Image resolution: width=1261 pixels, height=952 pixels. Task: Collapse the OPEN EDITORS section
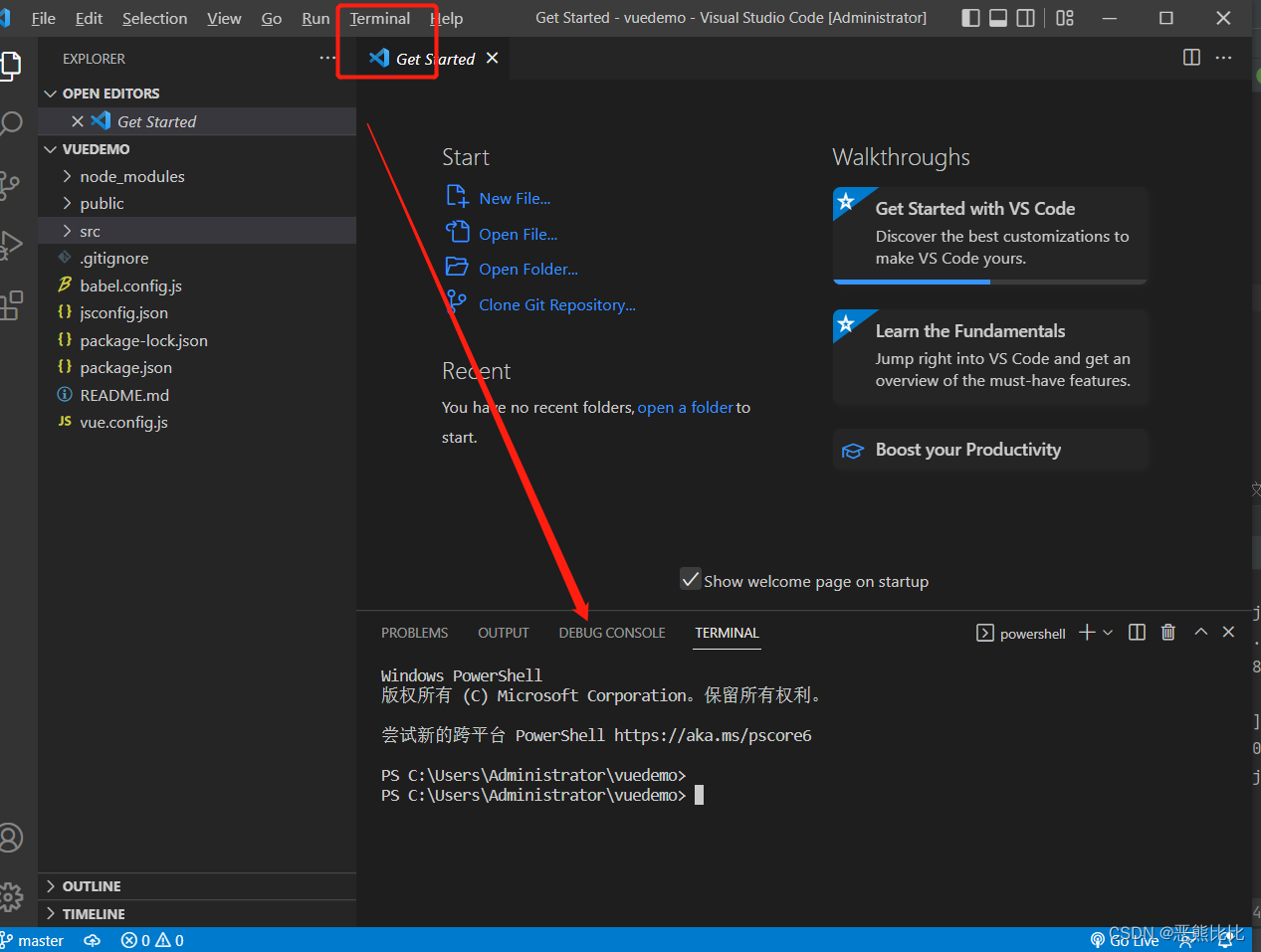[197, 94]
